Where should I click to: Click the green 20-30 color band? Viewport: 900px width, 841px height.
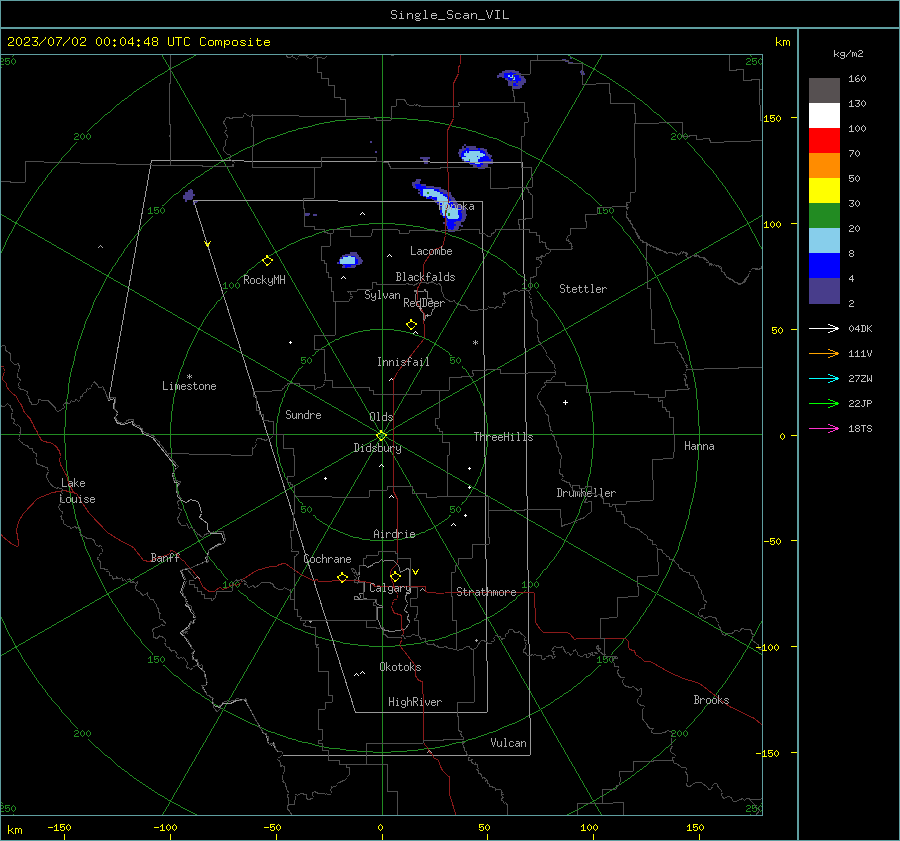824,215
